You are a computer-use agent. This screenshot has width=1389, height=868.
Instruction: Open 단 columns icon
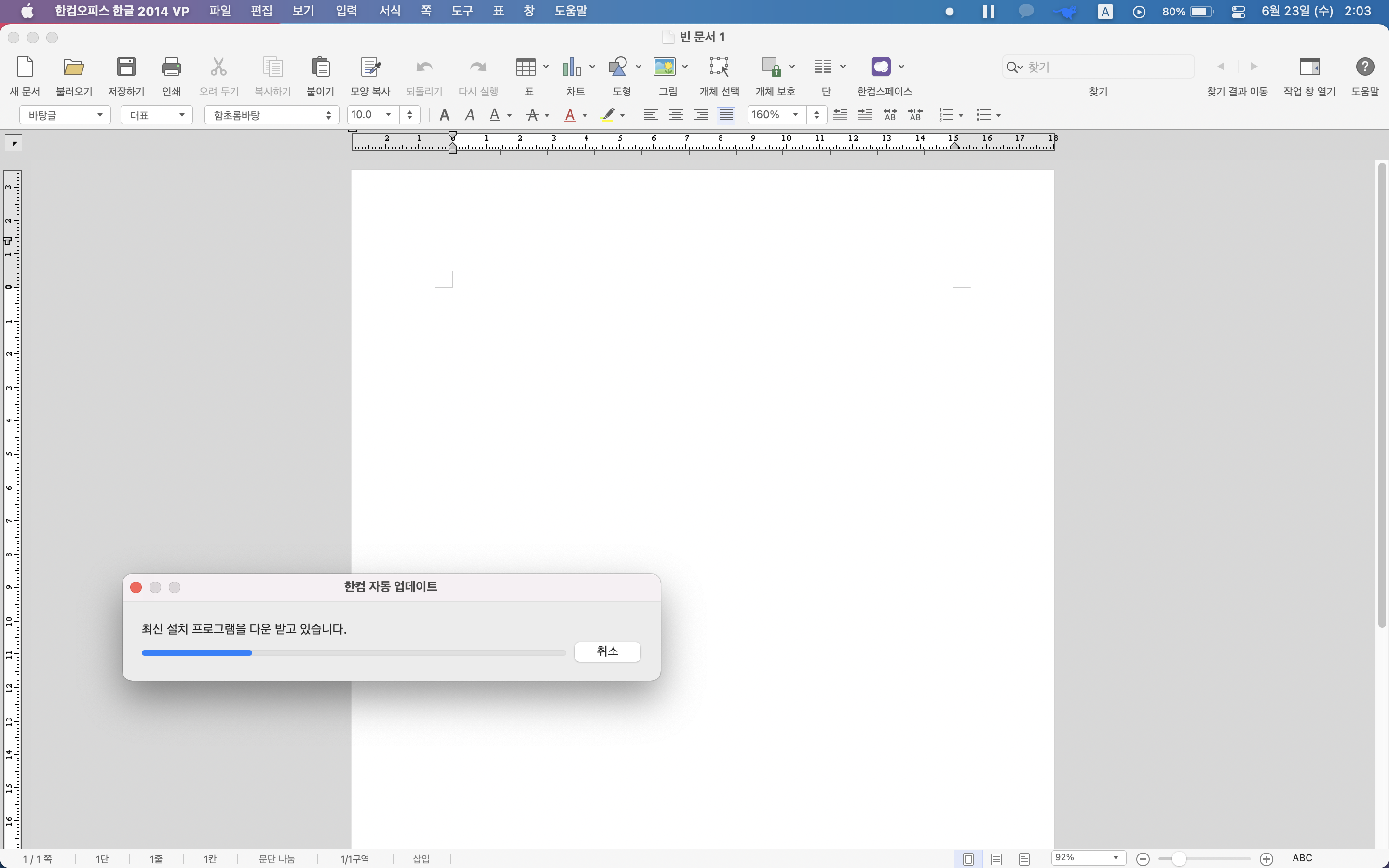pyautogui.click(x=822, y=67)
